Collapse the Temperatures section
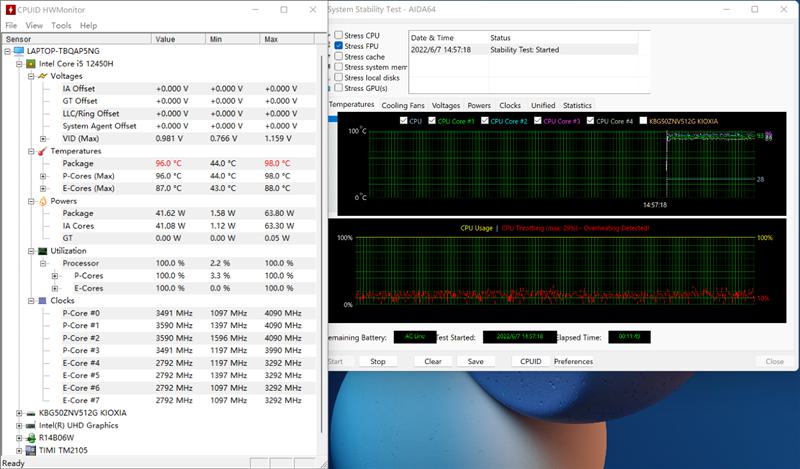The width and height of the screenshot is (800, 469). click(31, 151)
